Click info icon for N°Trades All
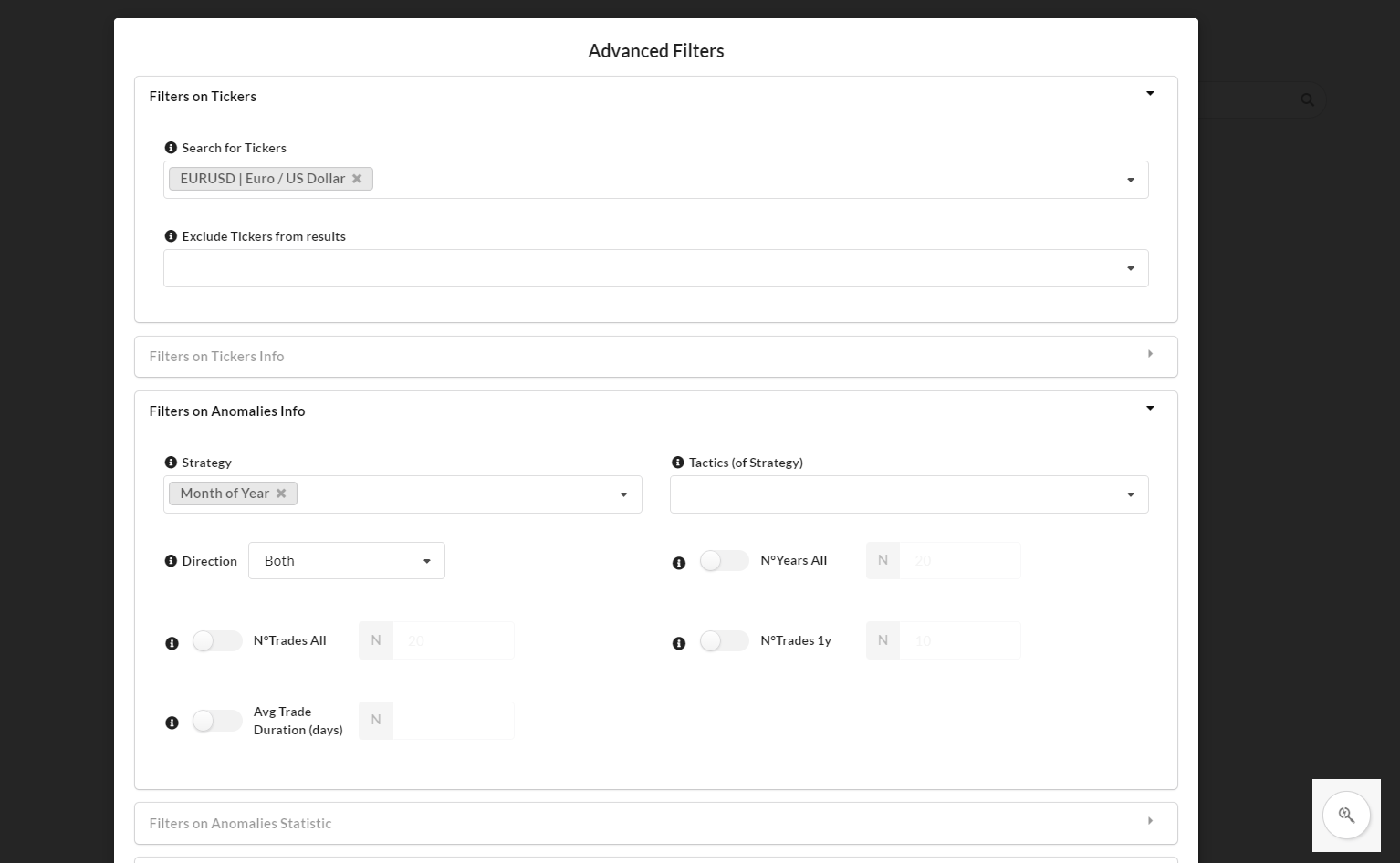 click(x=172, y=644)
